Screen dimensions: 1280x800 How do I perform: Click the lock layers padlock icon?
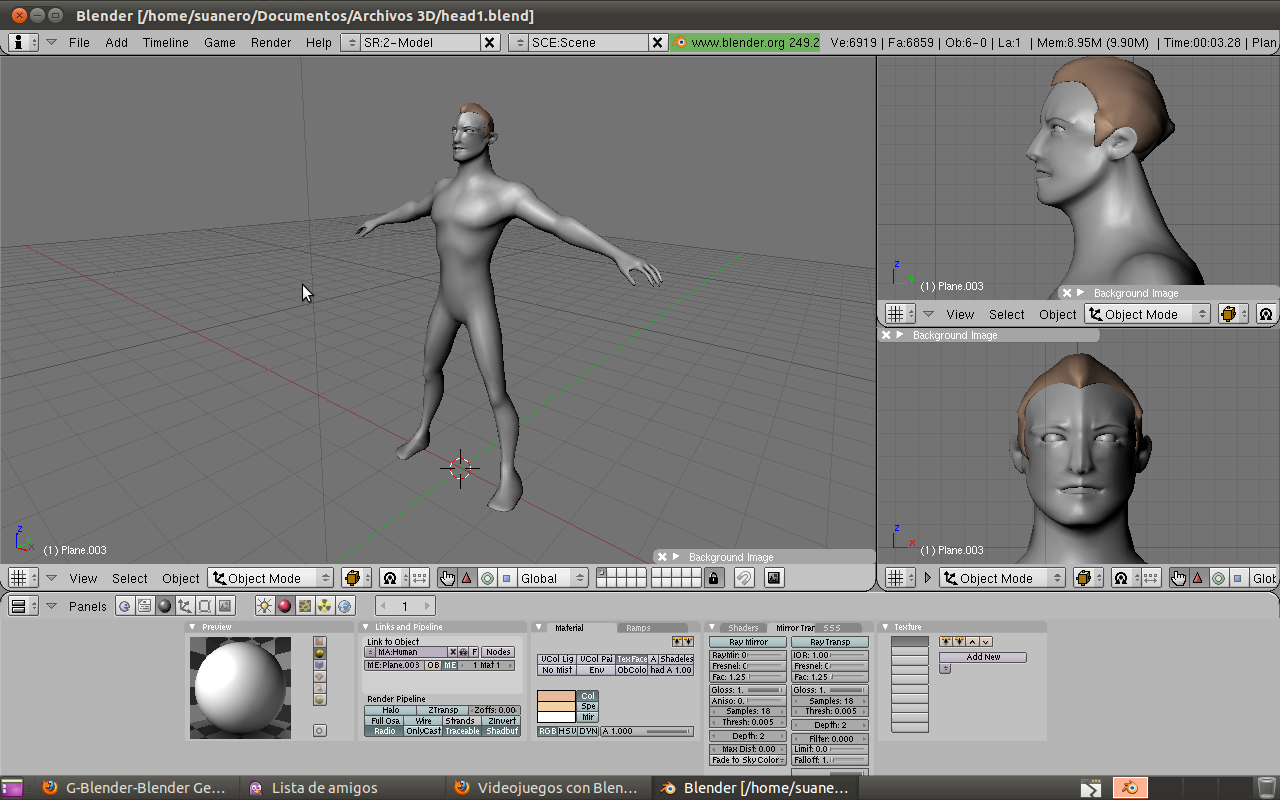point(713,578)
